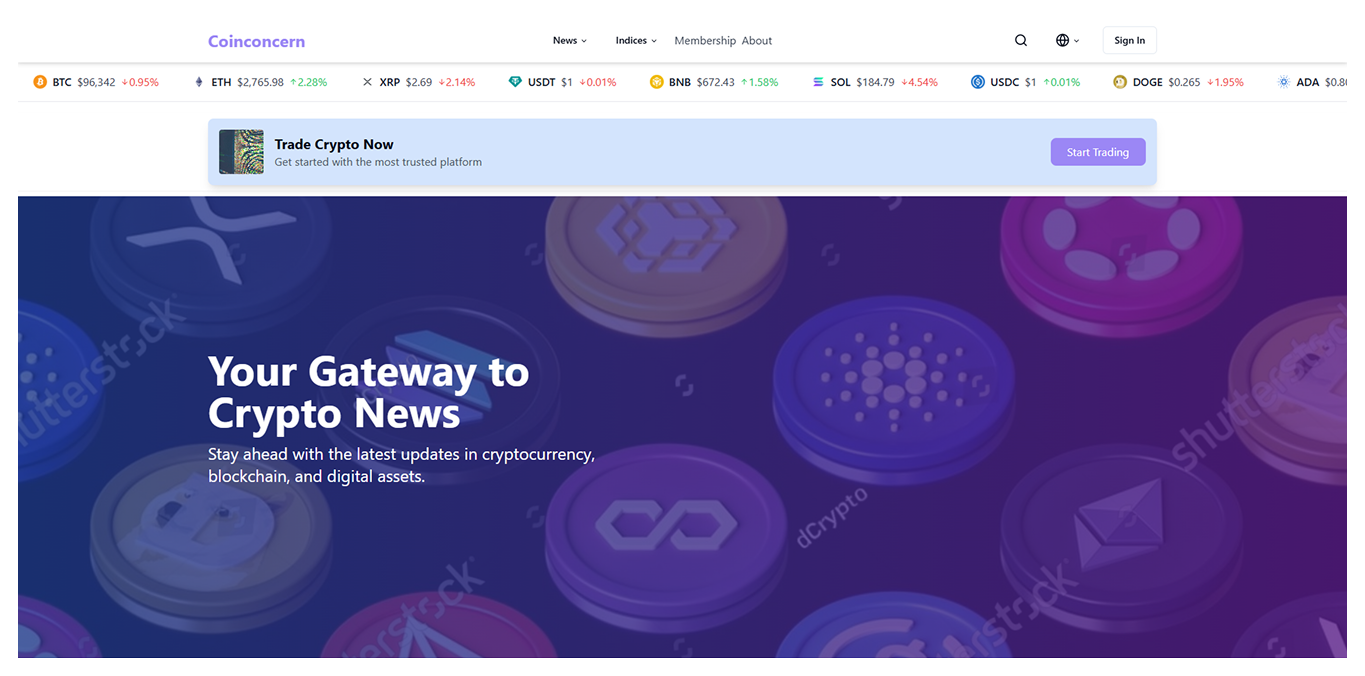The width and height of the screenshot is (1365, 676).
Task: Click the USDC coin icon in ticker
Action: tap(978, 82)
